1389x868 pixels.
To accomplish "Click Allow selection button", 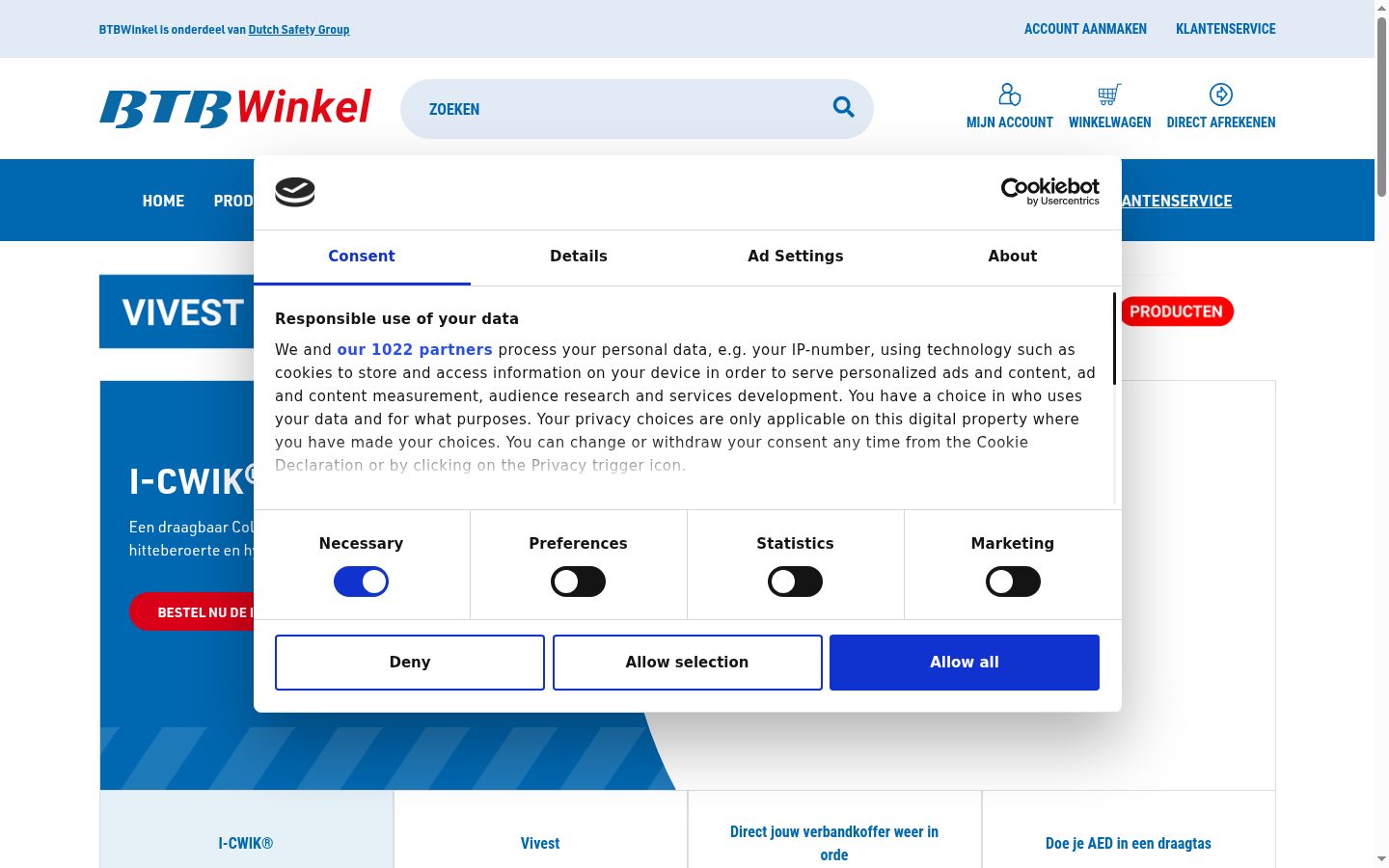I will (x=687, y=663).
